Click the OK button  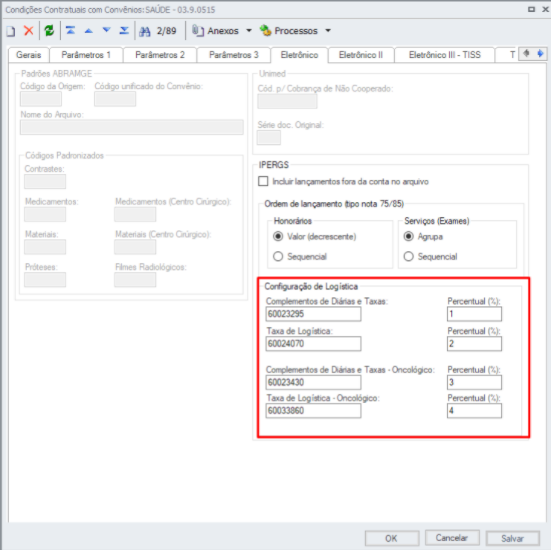[392, 538]
